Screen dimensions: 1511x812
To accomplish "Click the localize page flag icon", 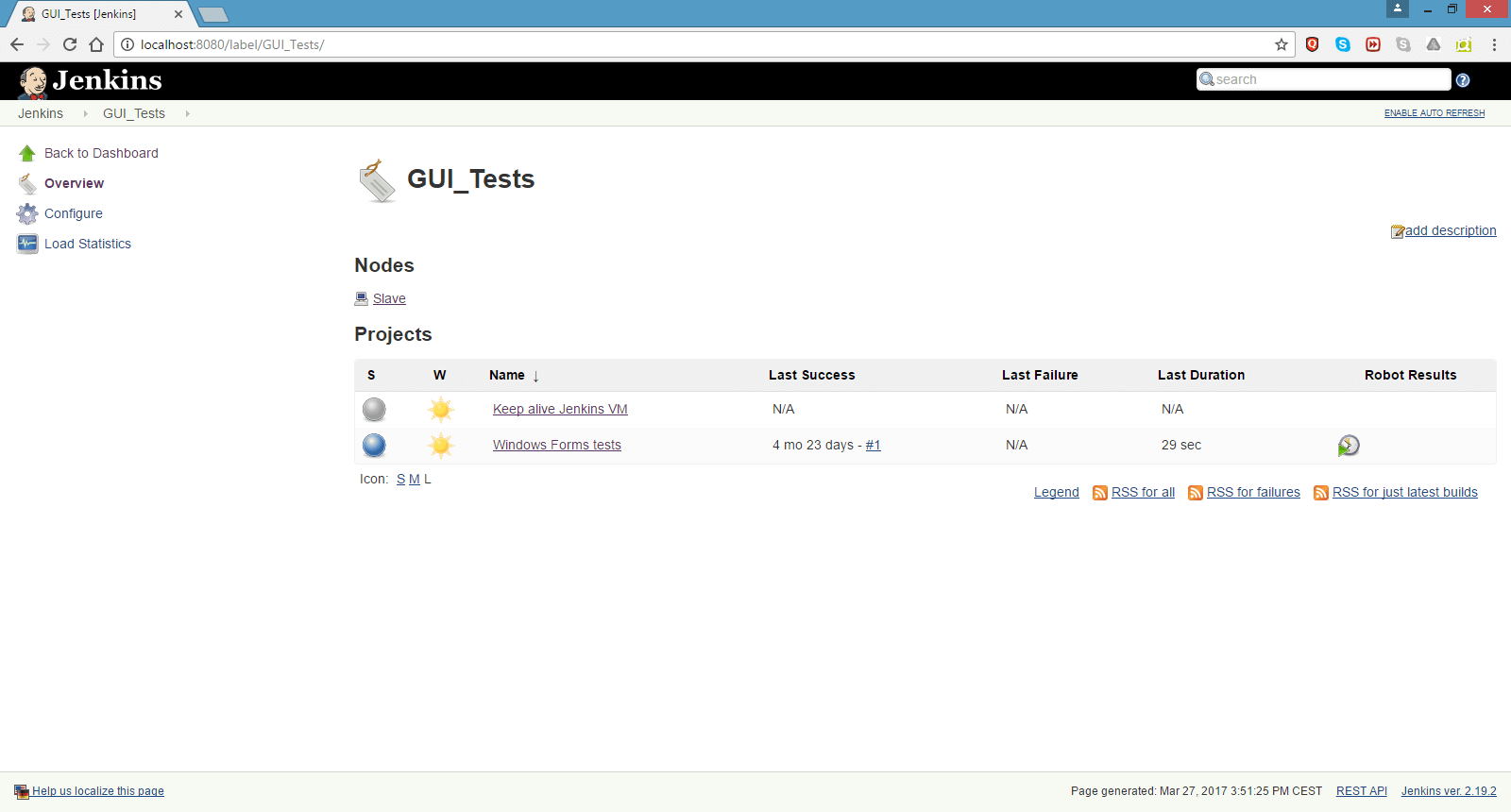I will tap(22, 791).
